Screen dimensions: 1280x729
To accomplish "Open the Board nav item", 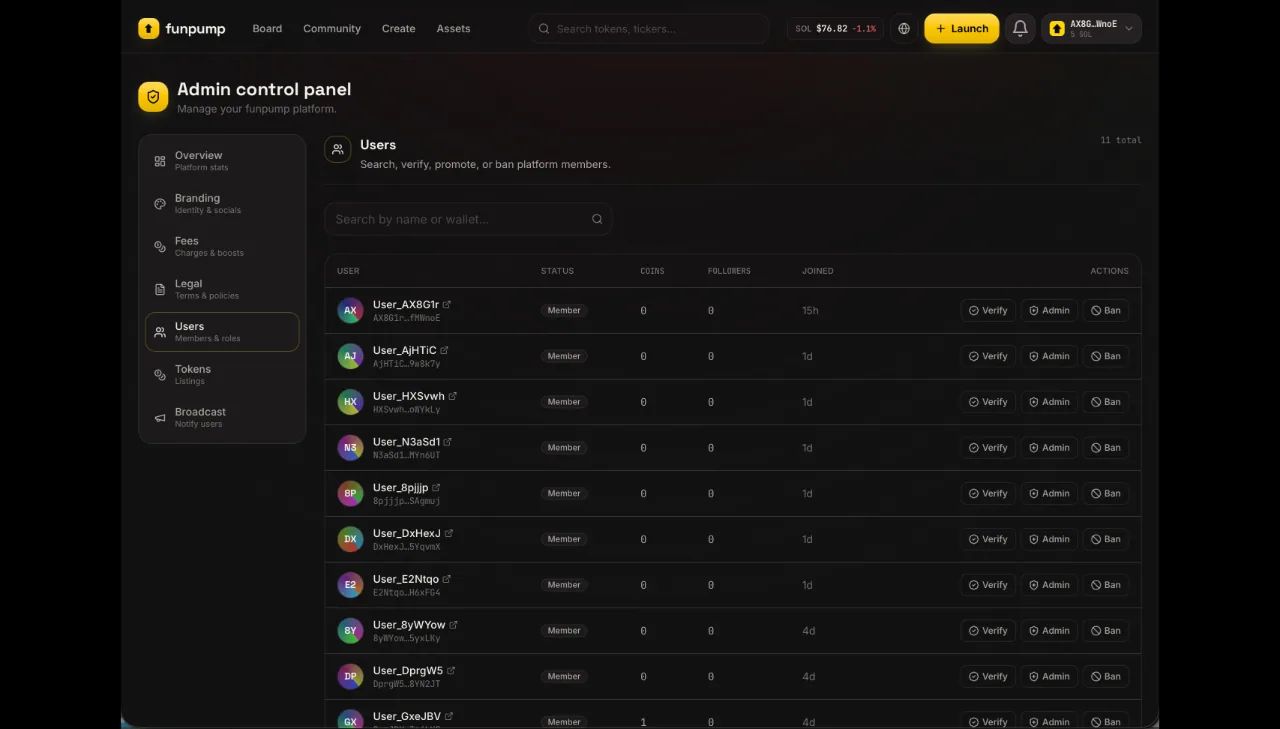I will [267, 29].
